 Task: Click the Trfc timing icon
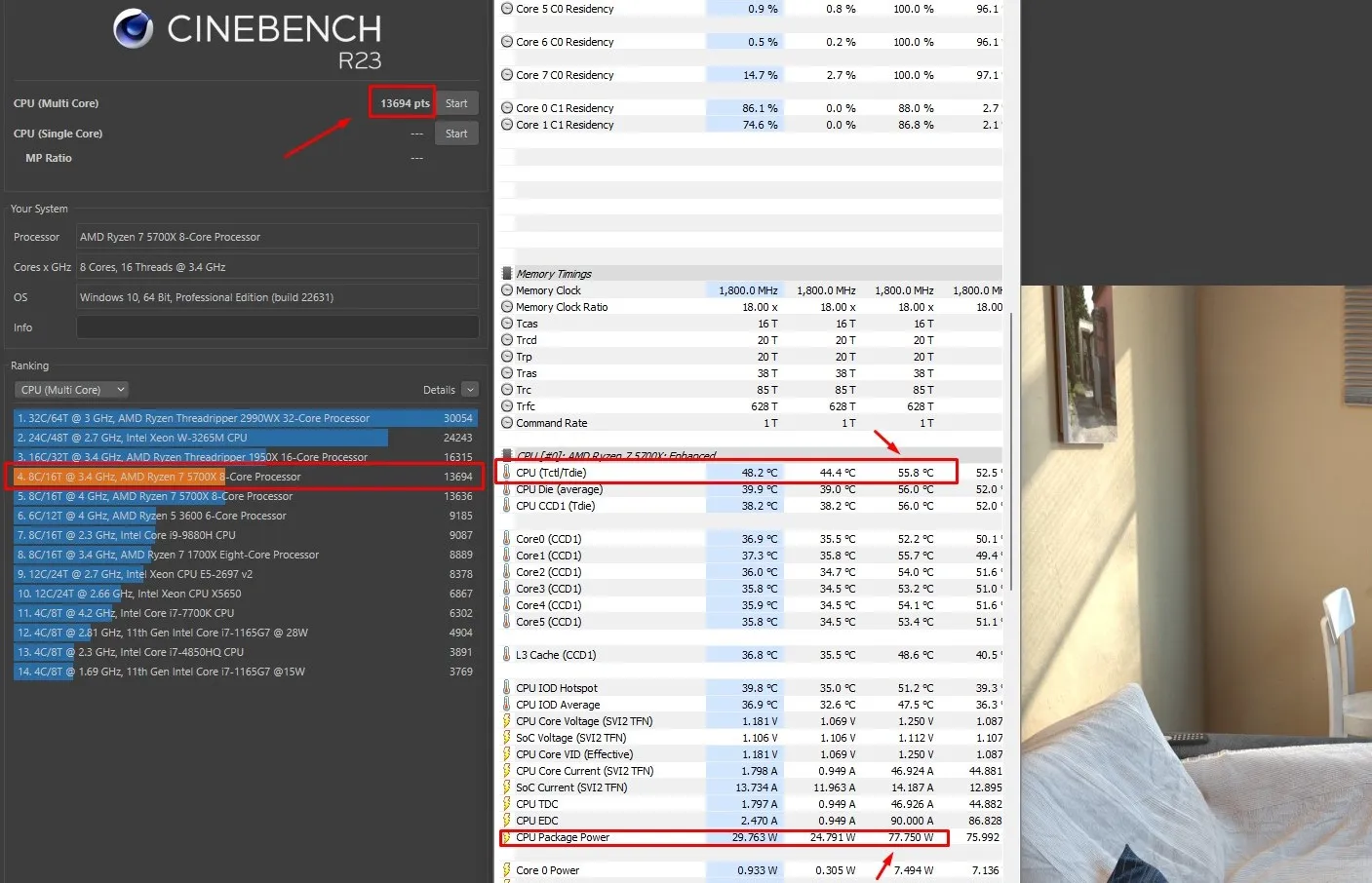507,406
